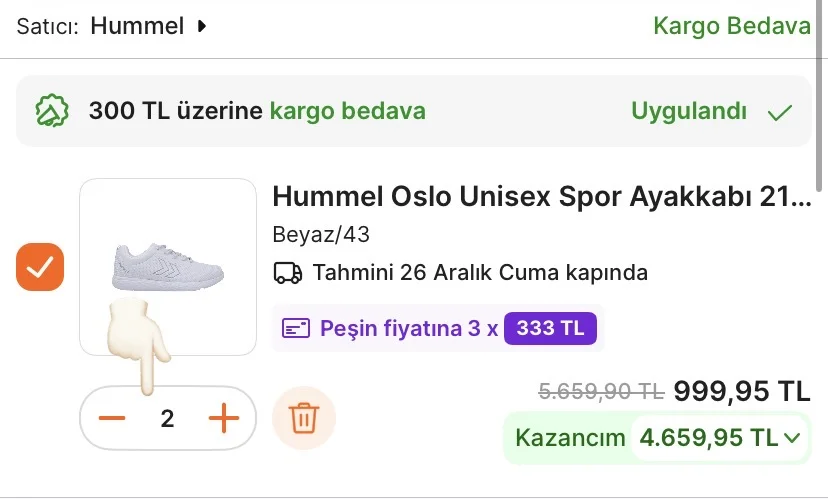Expand the Kazancım savings dropdown
Screen dimensions: 828x499
(792, 437)
